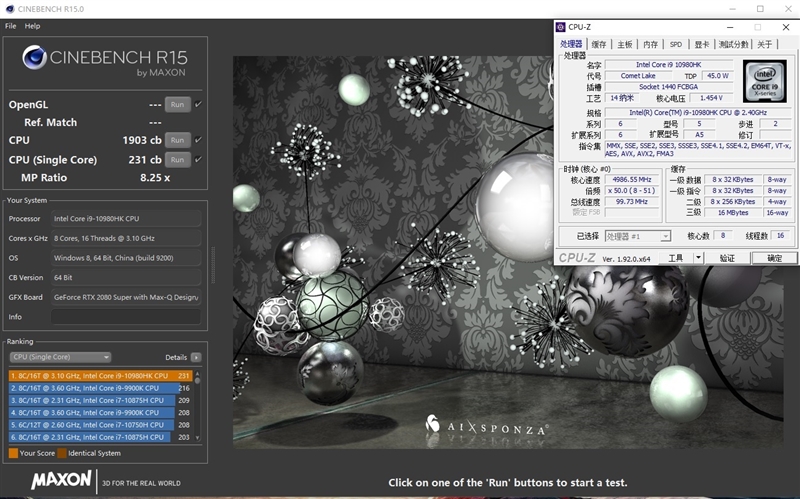
Task: Click the 99.73 MHz bus speed value
Action: click(632, 202)
